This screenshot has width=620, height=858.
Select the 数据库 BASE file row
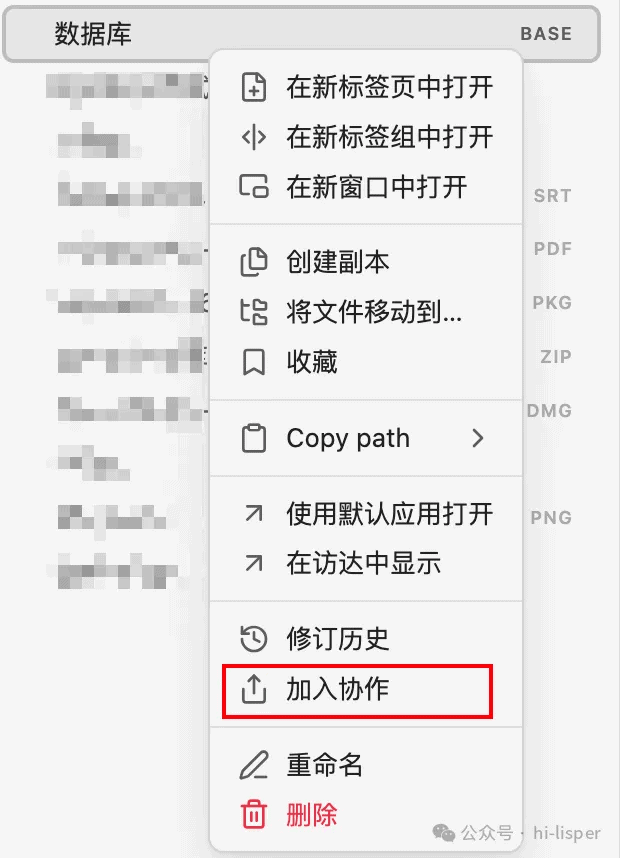pos(302,34)
